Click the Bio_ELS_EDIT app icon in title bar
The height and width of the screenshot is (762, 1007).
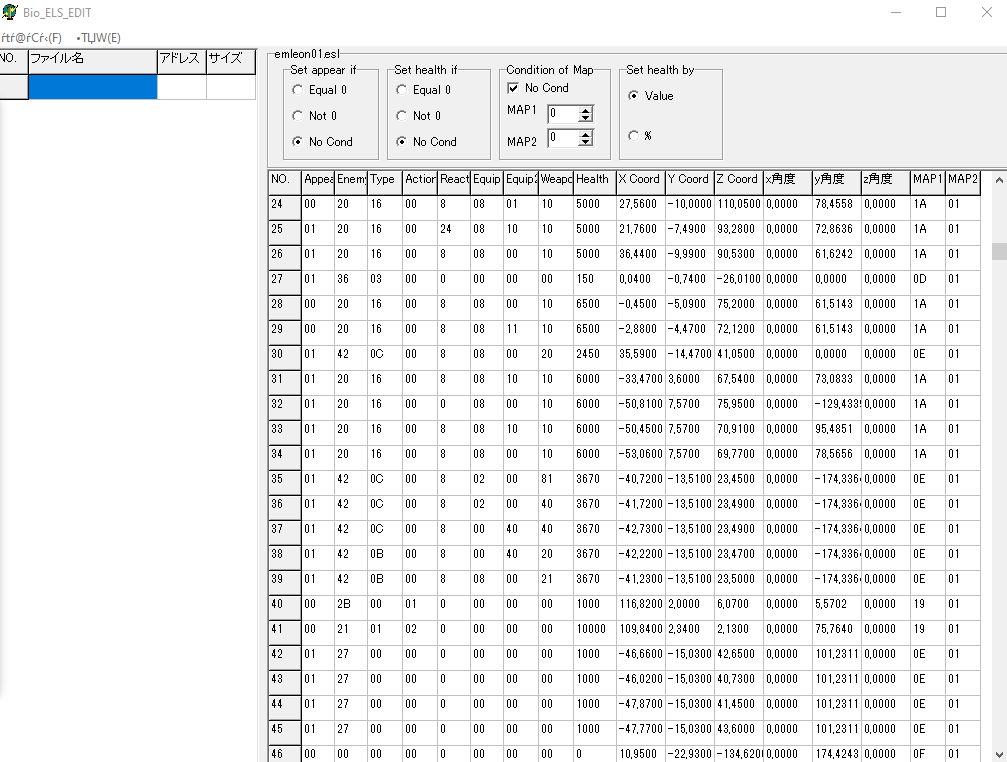coord(10,12)
